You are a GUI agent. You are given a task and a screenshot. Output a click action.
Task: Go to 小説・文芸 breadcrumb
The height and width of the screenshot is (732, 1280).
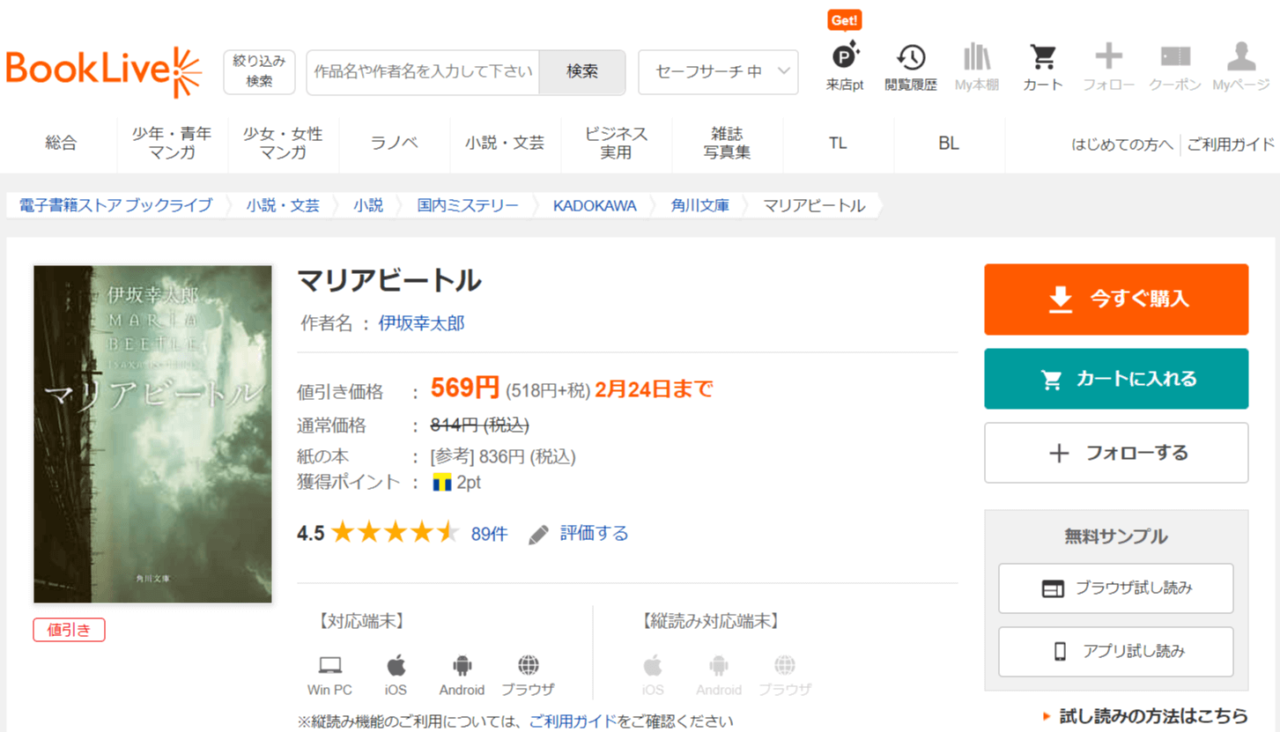point(283,205)
